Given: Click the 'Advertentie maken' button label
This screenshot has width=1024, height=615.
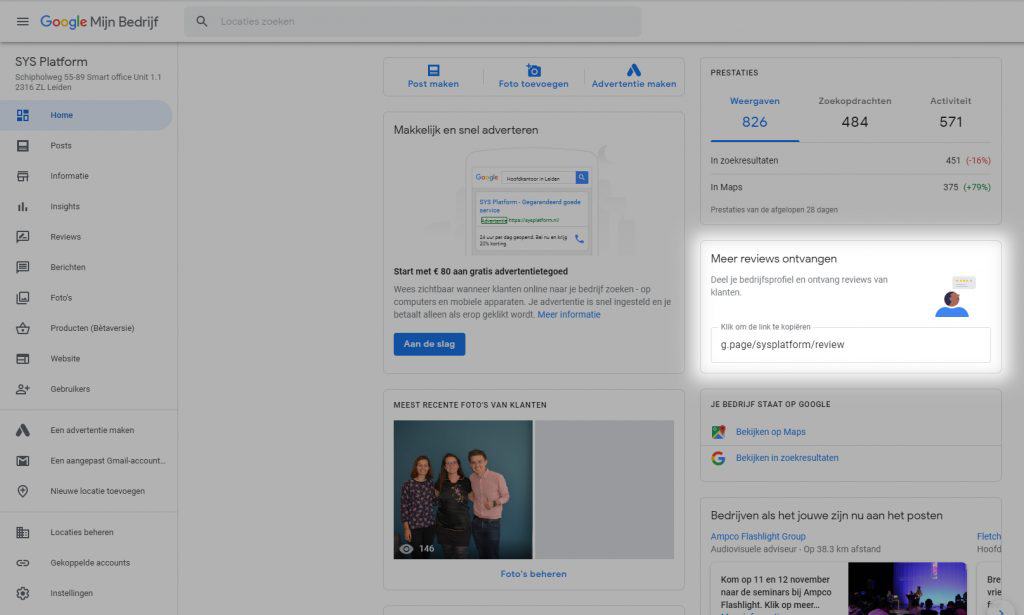Looking at the screenshot, I should [x=633, y=84].
